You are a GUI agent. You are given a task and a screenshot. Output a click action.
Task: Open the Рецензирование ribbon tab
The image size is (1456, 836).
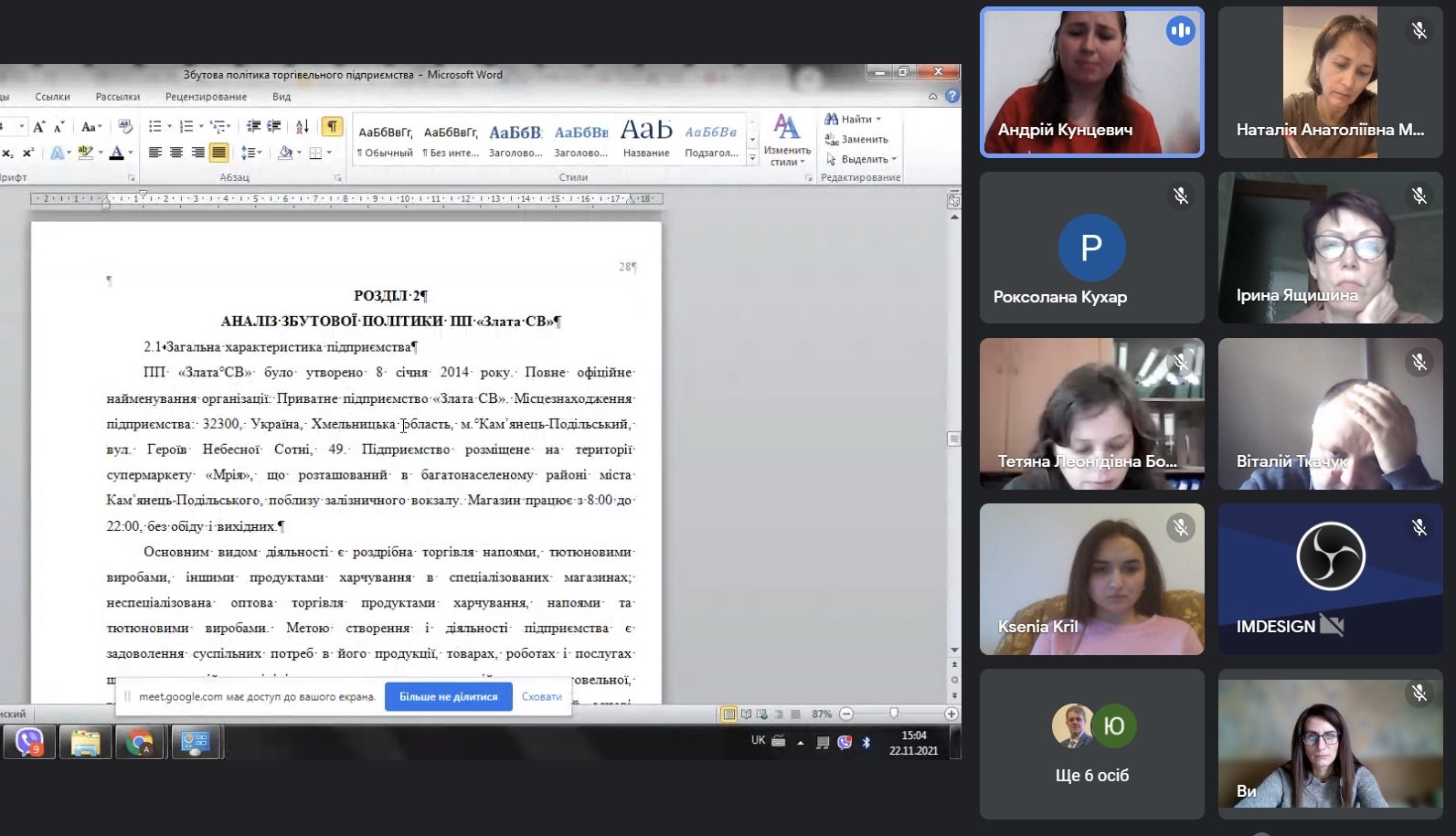pos(206,97)
